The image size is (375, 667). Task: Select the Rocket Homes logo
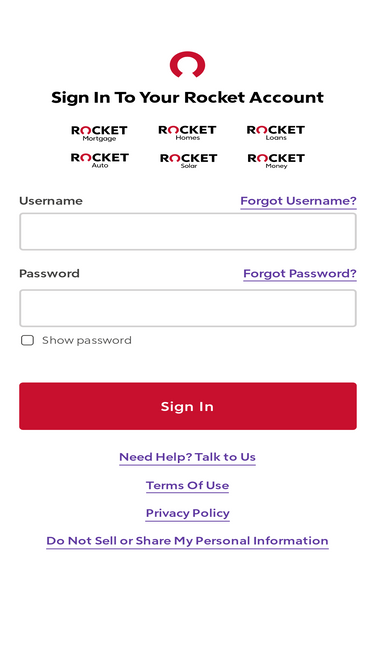188,133
